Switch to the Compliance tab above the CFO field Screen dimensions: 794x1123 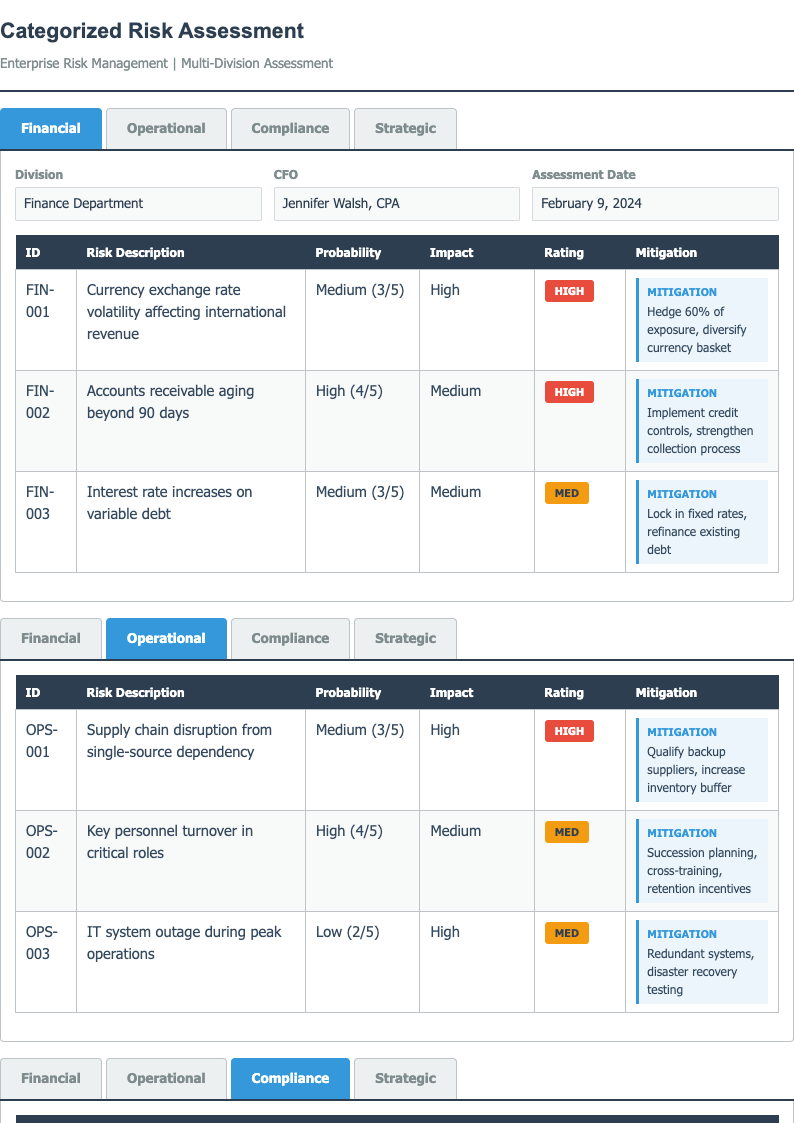(290, 129)
